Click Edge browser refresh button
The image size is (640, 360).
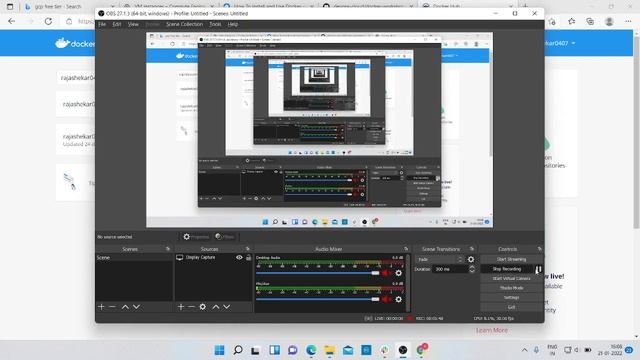(x=48, y=21)
